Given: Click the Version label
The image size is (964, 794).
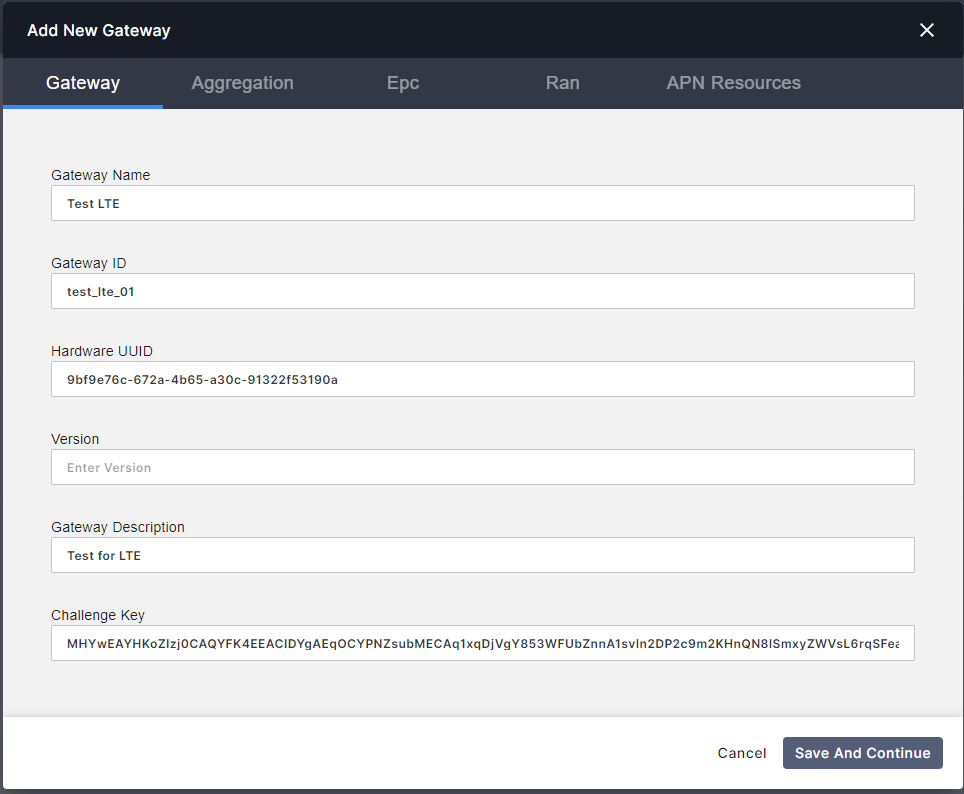Looking at the screenshot, I should tap(75, 439).
